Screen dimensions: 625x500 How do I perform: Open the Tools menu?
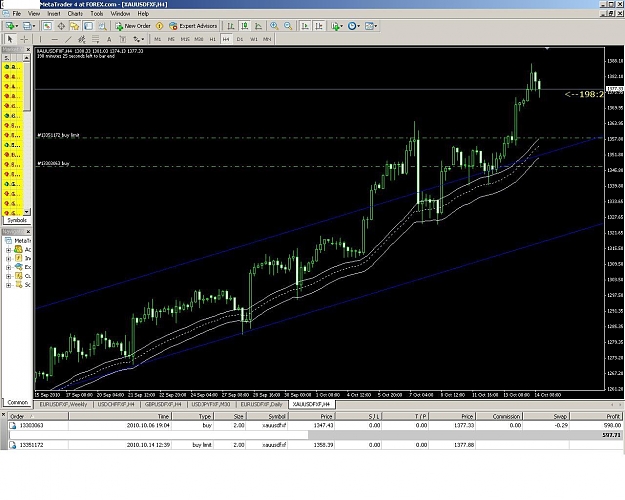coord(96,14)
